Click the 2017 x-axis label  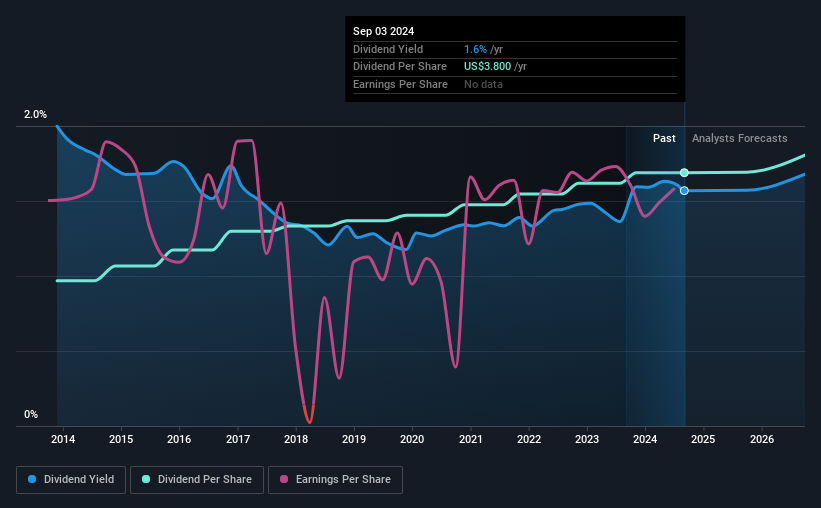point(238,439)
